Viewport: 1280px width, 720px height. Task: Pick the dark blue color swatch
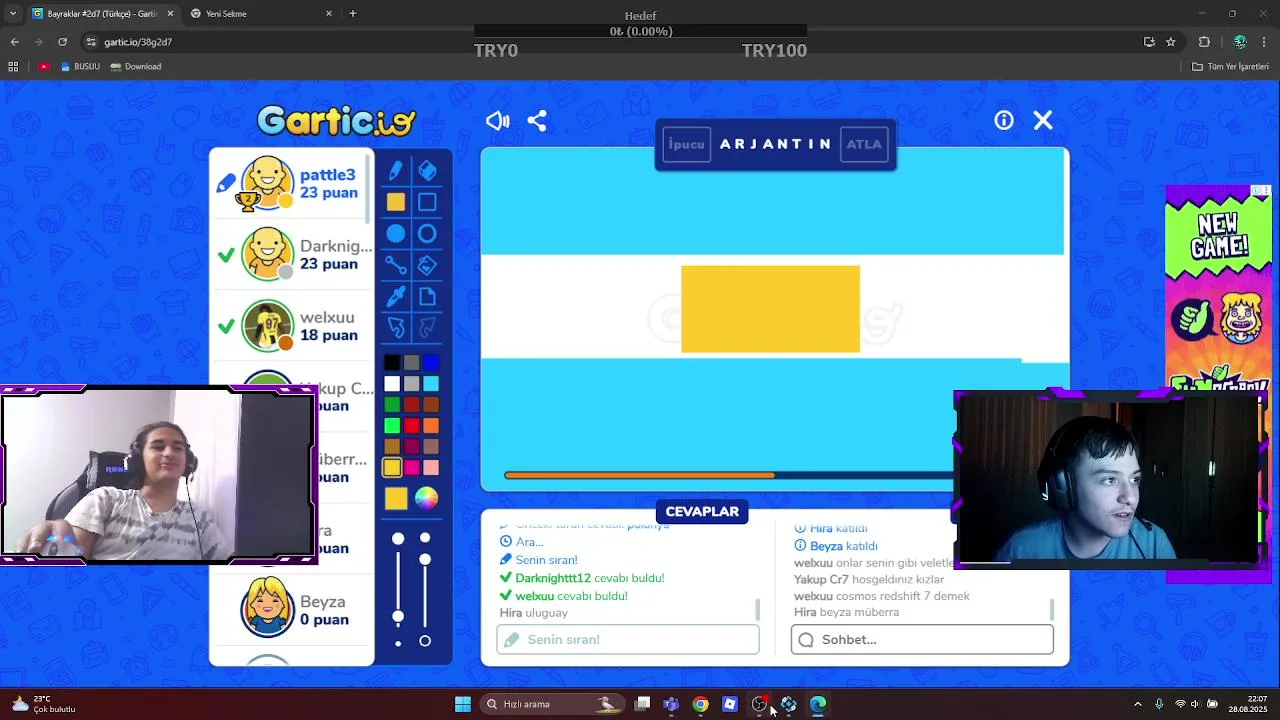point(431,363)
